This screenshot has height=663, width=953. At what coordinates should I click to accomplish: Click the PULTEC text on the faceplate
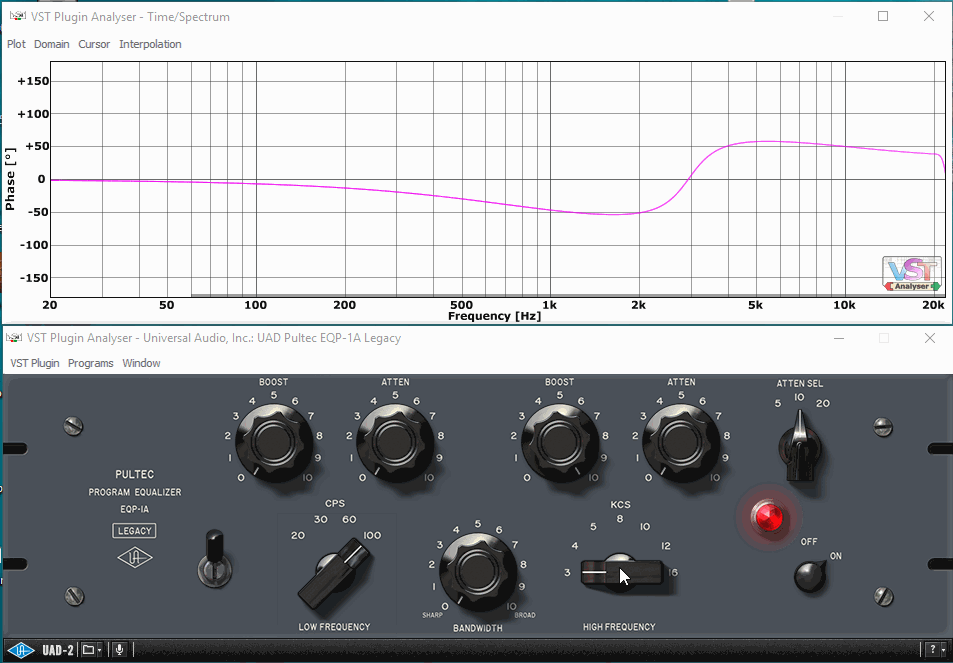click(135, 475)
